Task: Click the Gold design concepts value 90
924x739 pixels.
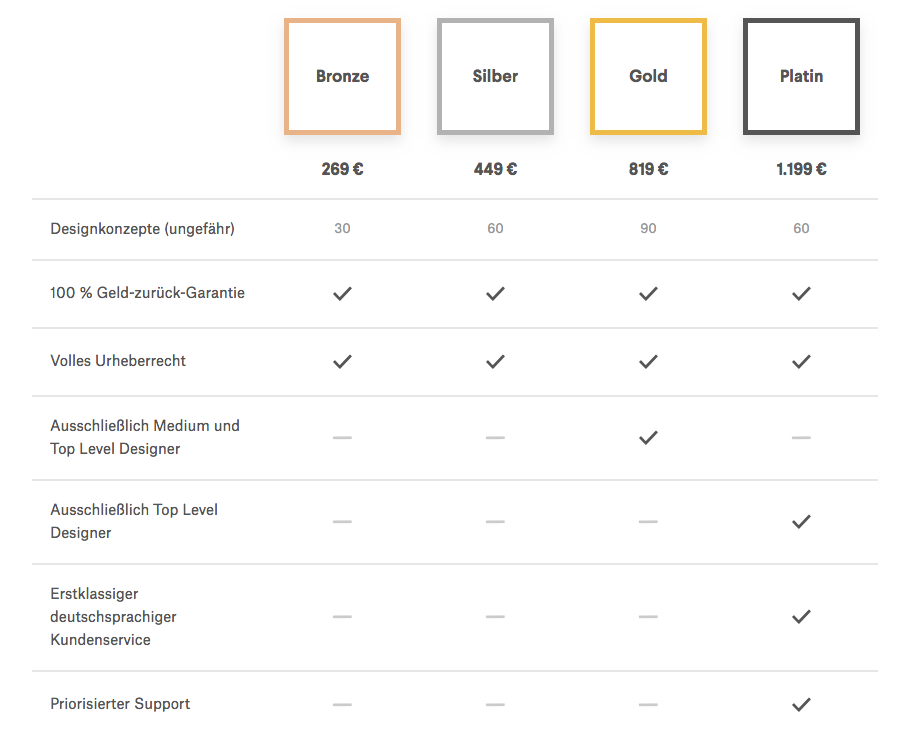Action: tap(648, 228)
